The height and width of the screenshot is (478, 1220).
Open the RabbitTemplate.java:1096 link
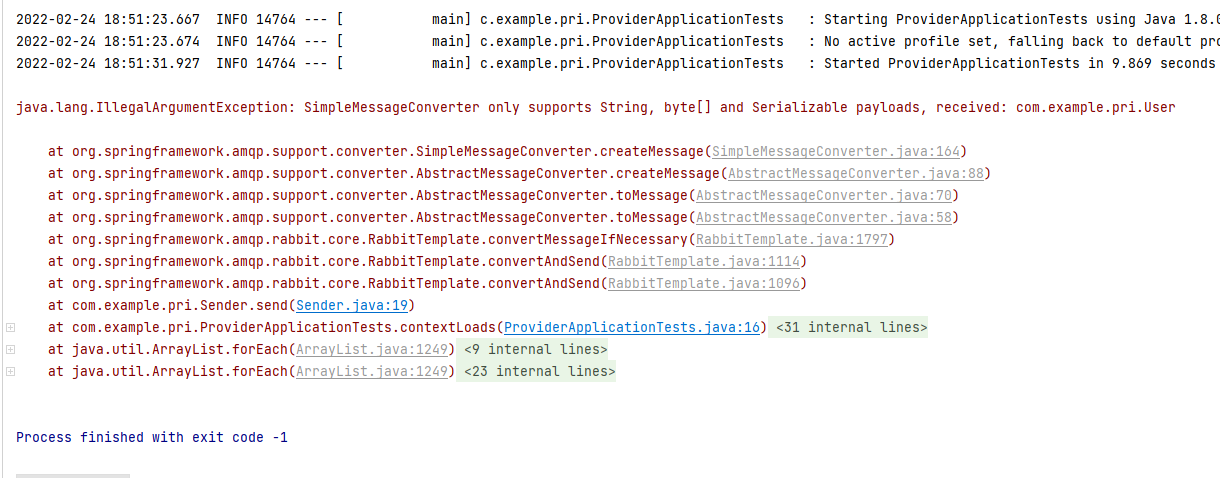tap(703, 284)
